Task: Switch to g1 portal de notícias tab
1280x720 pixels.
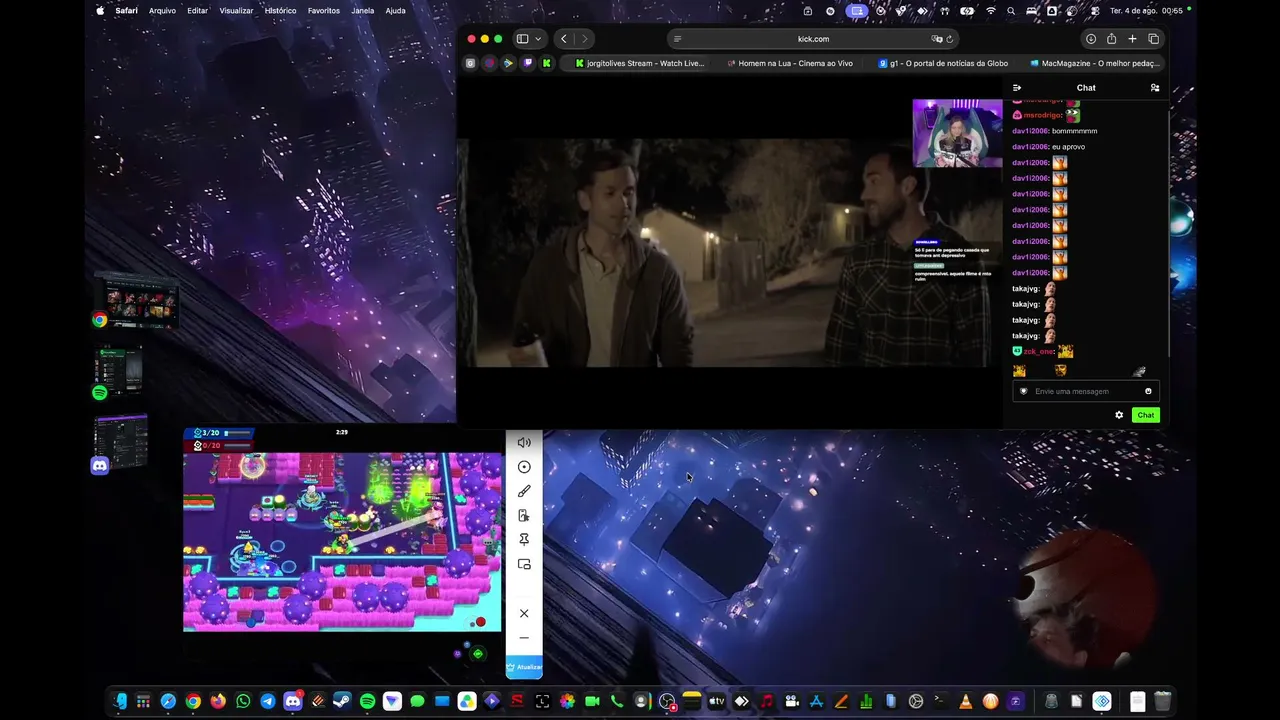Action: tap(942, 63)
